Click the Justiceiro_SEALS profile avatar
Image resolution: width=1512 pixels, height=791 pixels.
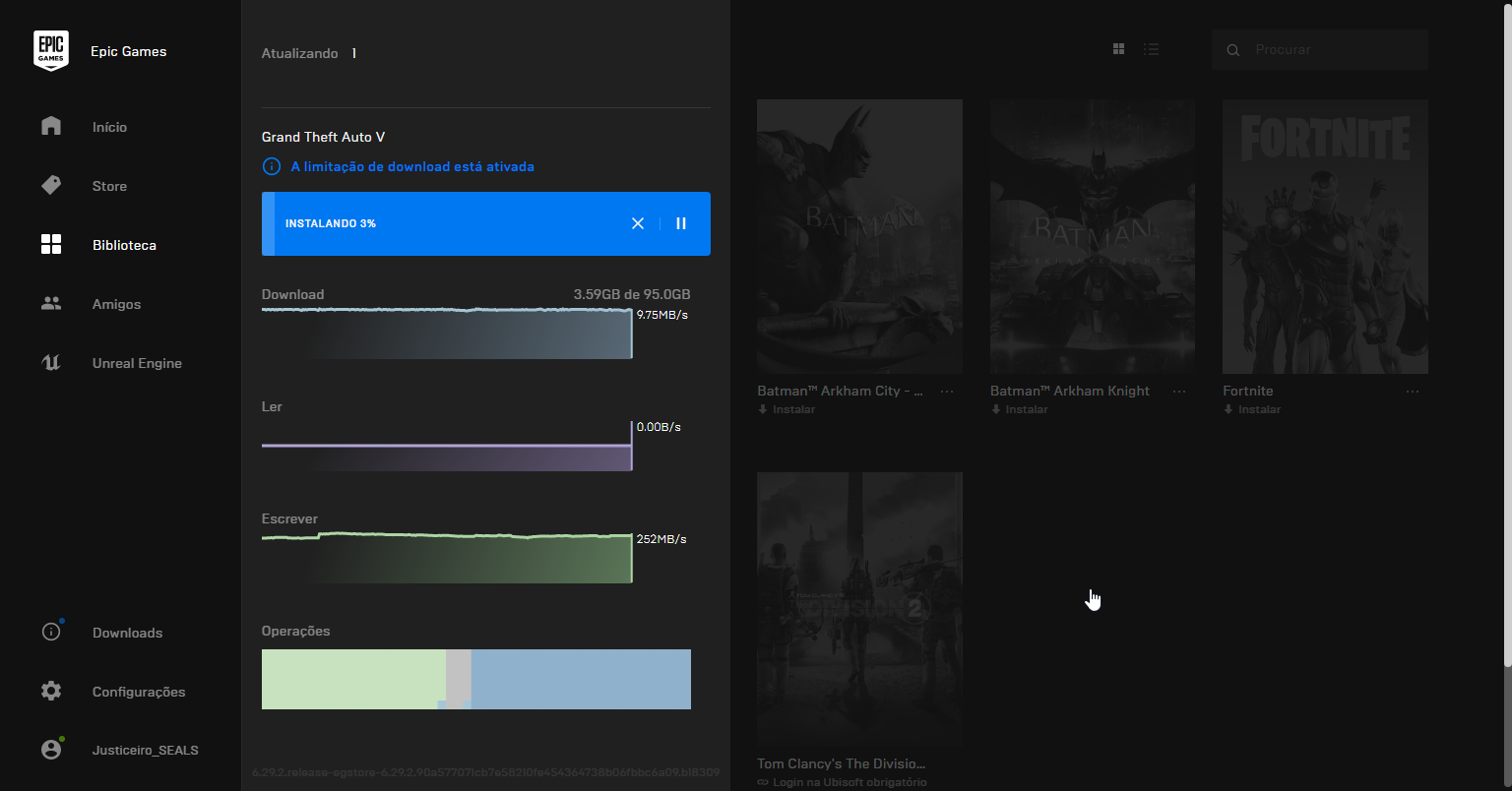coord(51,750)
